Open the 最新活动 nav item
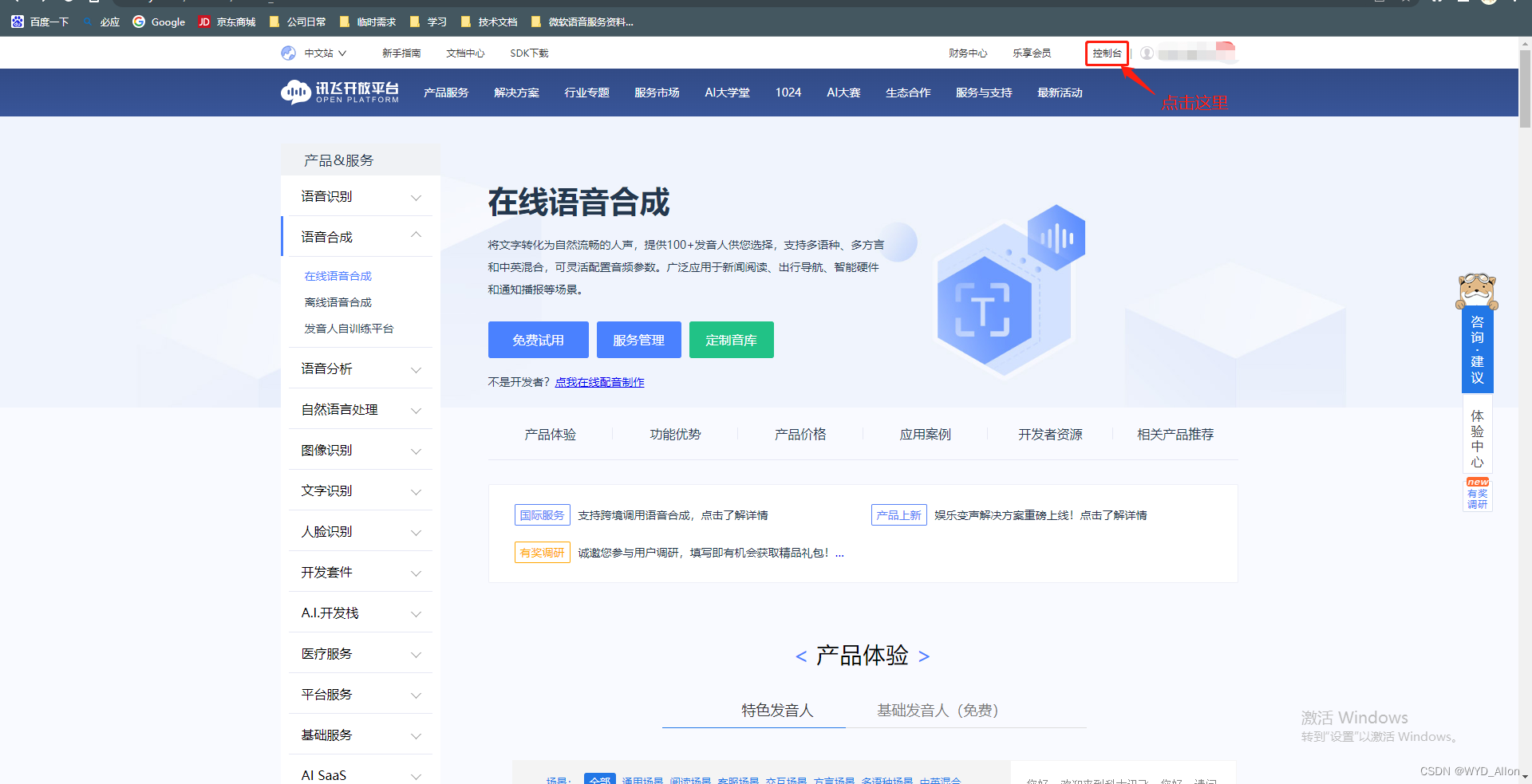 tap(1060, 93)
